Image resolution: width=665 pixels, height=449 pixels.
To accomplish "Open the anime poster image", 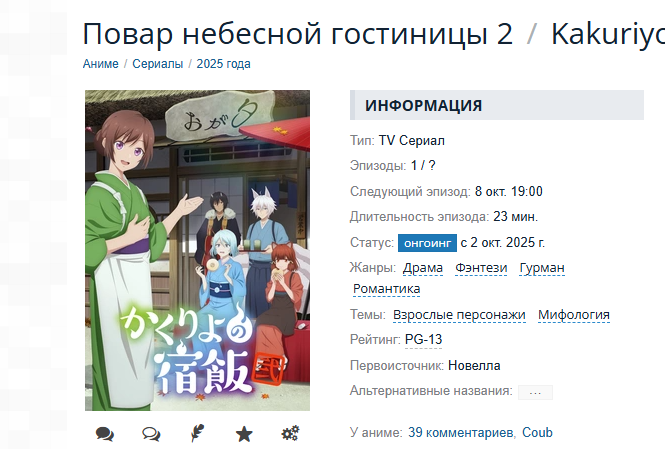I will [x=197, y=250].
